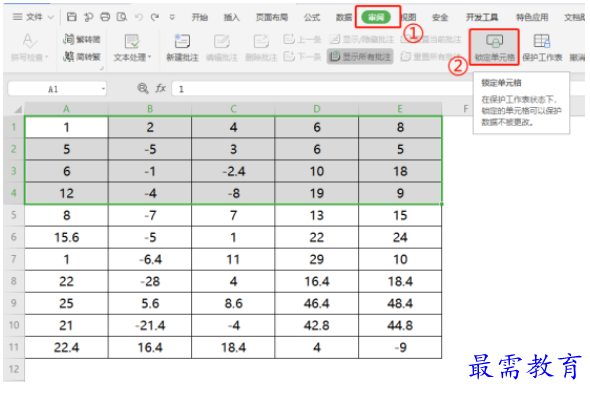The height and width of the screenshot is (398, 590).
Task: Select row 8 header
Action: pos(14,281)
